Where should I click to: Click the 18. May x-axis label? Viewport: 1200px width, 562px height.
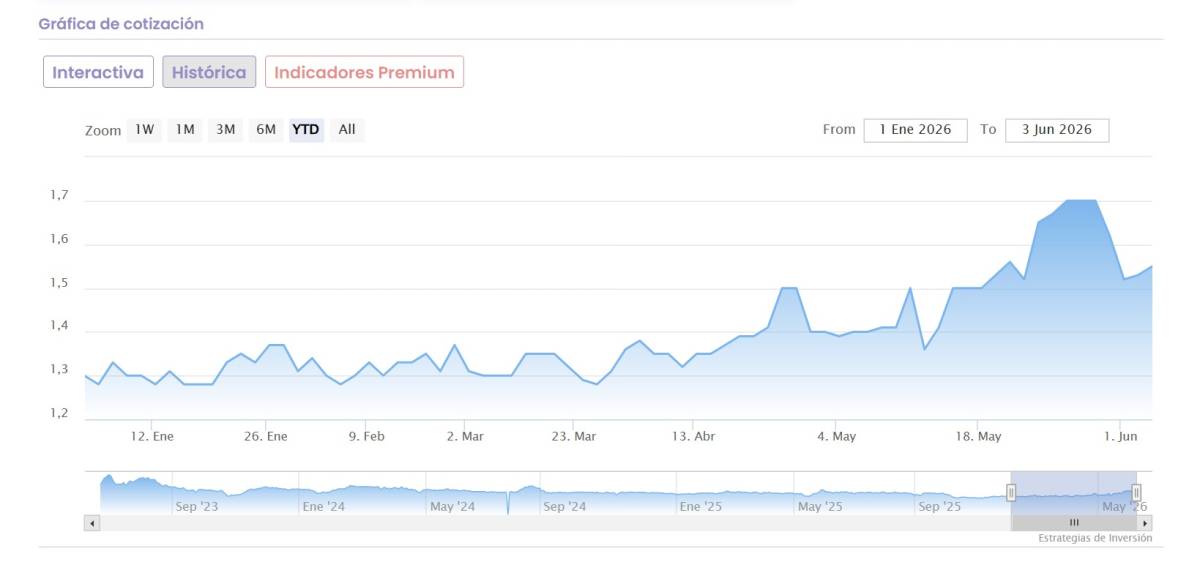pyautogui.click(x=977, y=436)
